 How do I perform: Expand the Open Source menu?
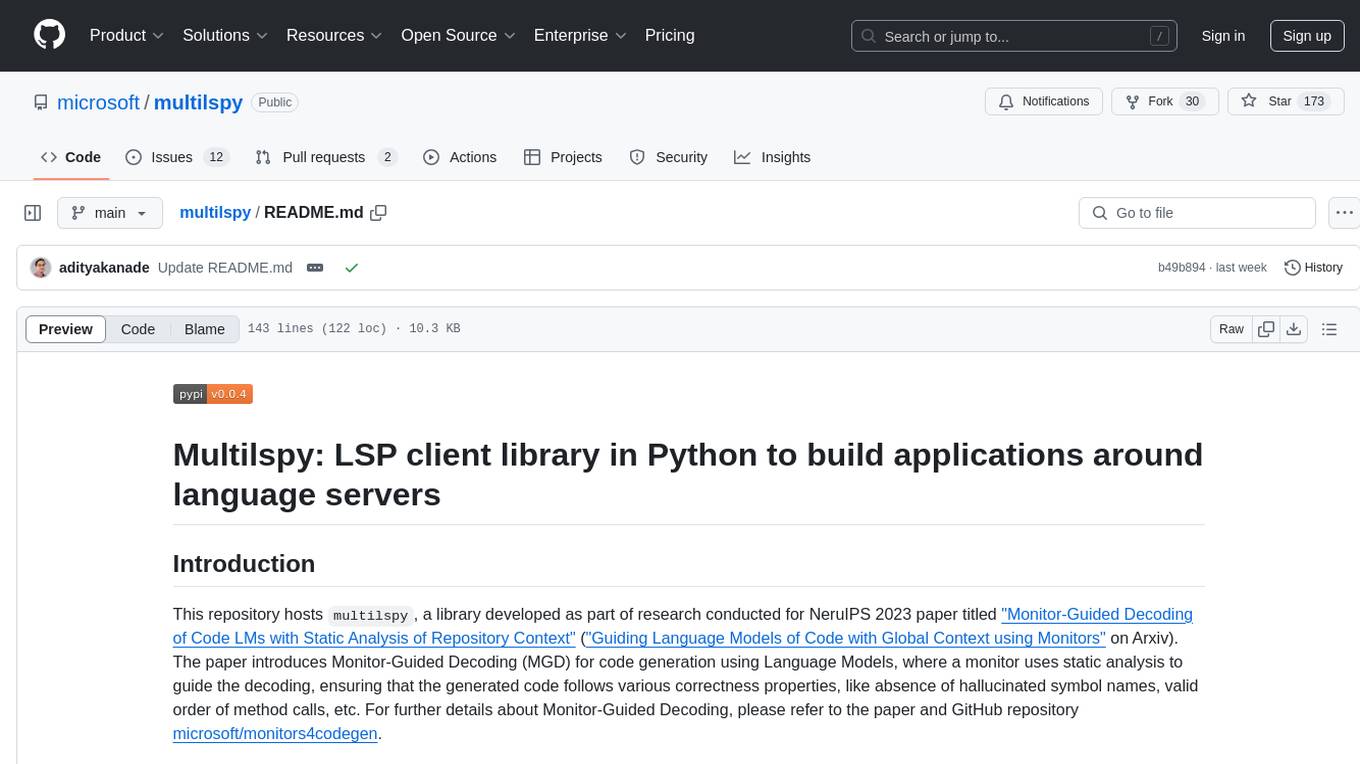(458, 35)
